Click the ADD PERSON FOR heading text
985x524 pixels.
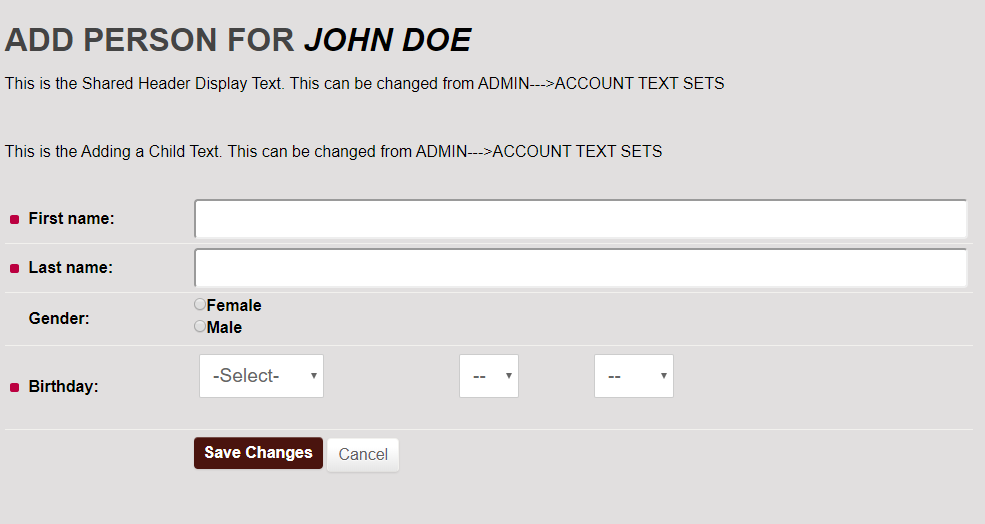[150, 40]
